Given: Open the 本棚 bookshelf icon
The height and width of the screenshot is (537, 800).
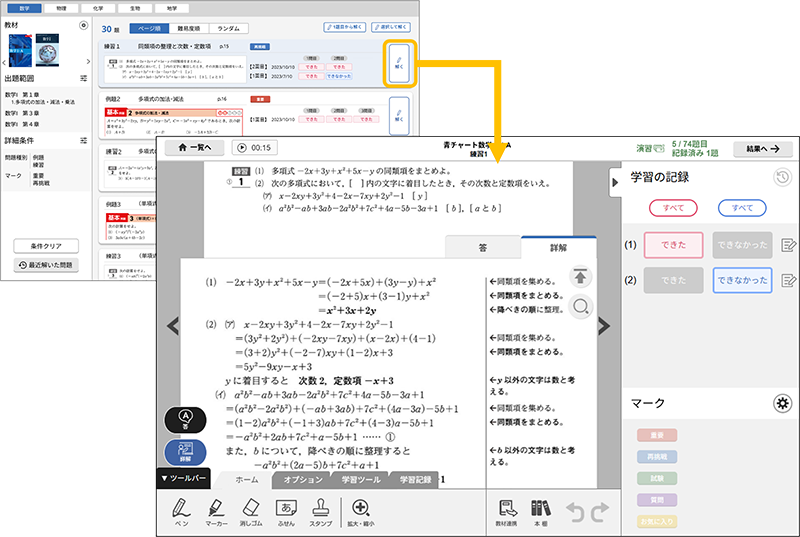Looking at the screenshot, I should pos(541,511).
